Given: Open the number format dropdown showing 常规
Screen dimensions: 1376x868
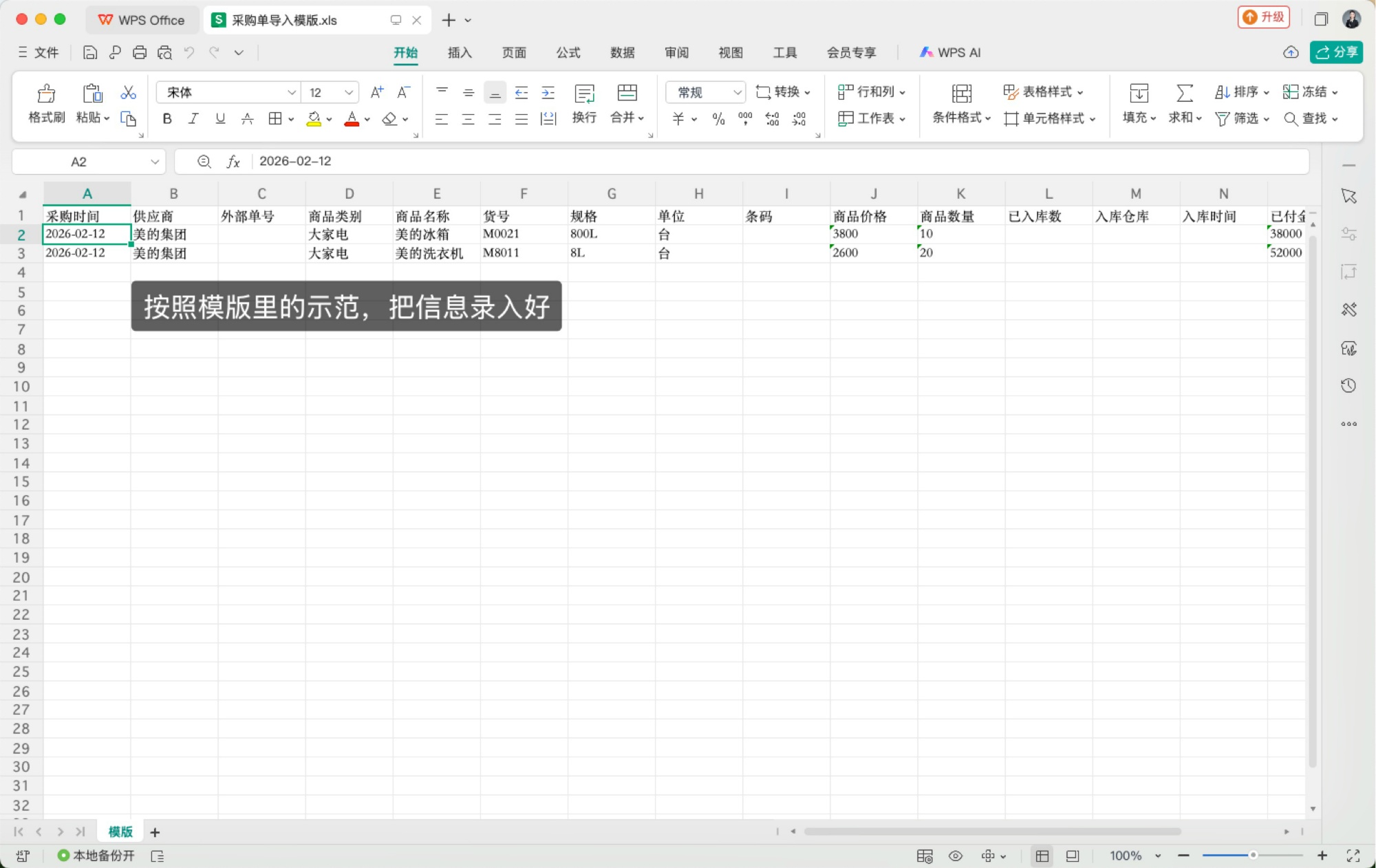Looking at the screenshot, I should (x=704, y=91).
